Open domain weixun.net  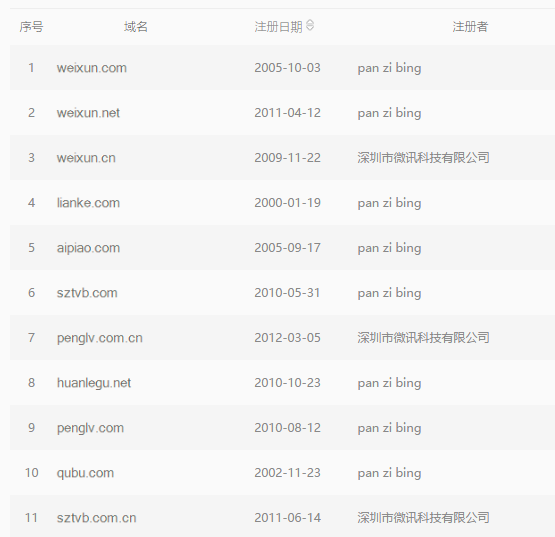pos(88,113)
